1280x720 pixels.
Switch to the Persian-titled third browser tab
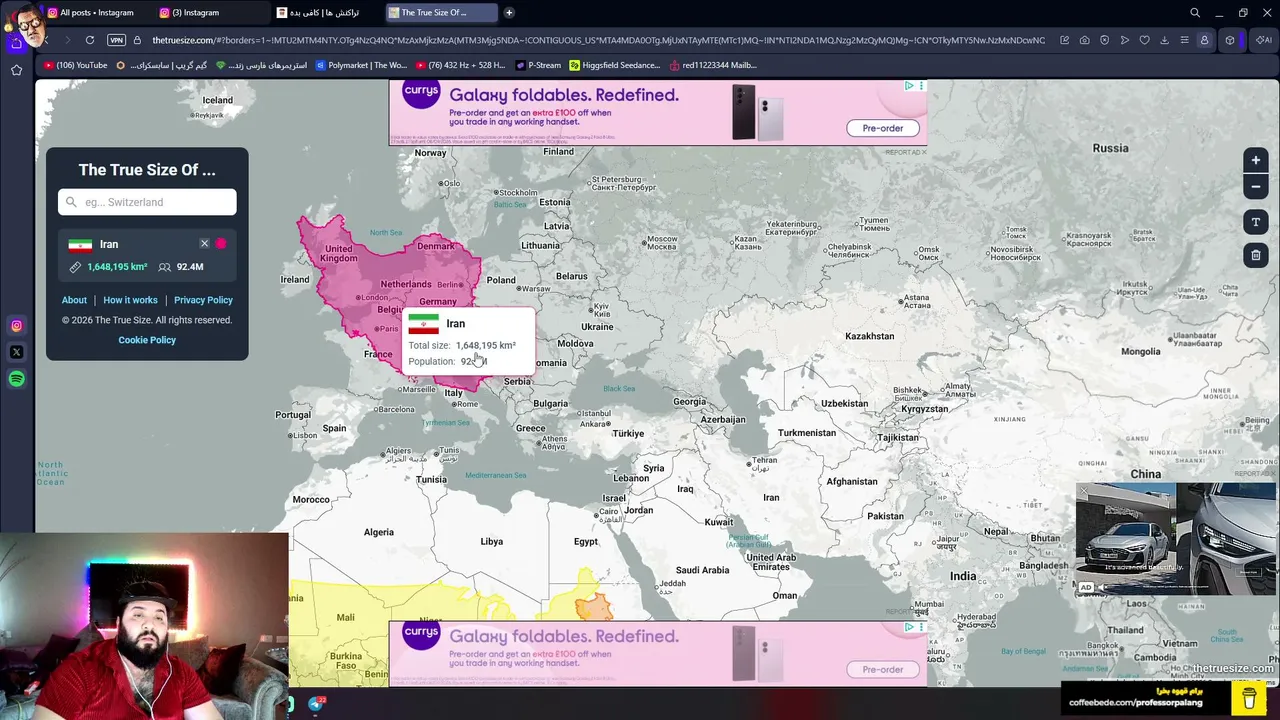[x=325, y=13]
